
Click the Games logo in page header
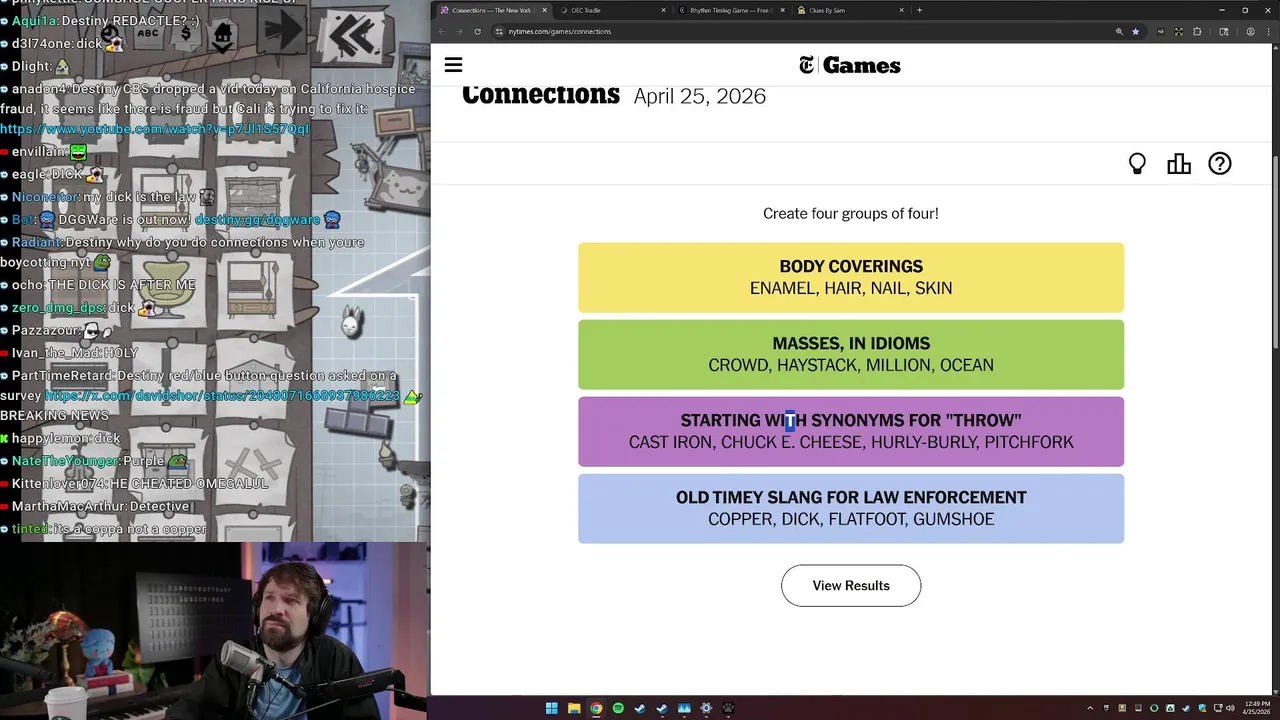[x=850, y=65]
